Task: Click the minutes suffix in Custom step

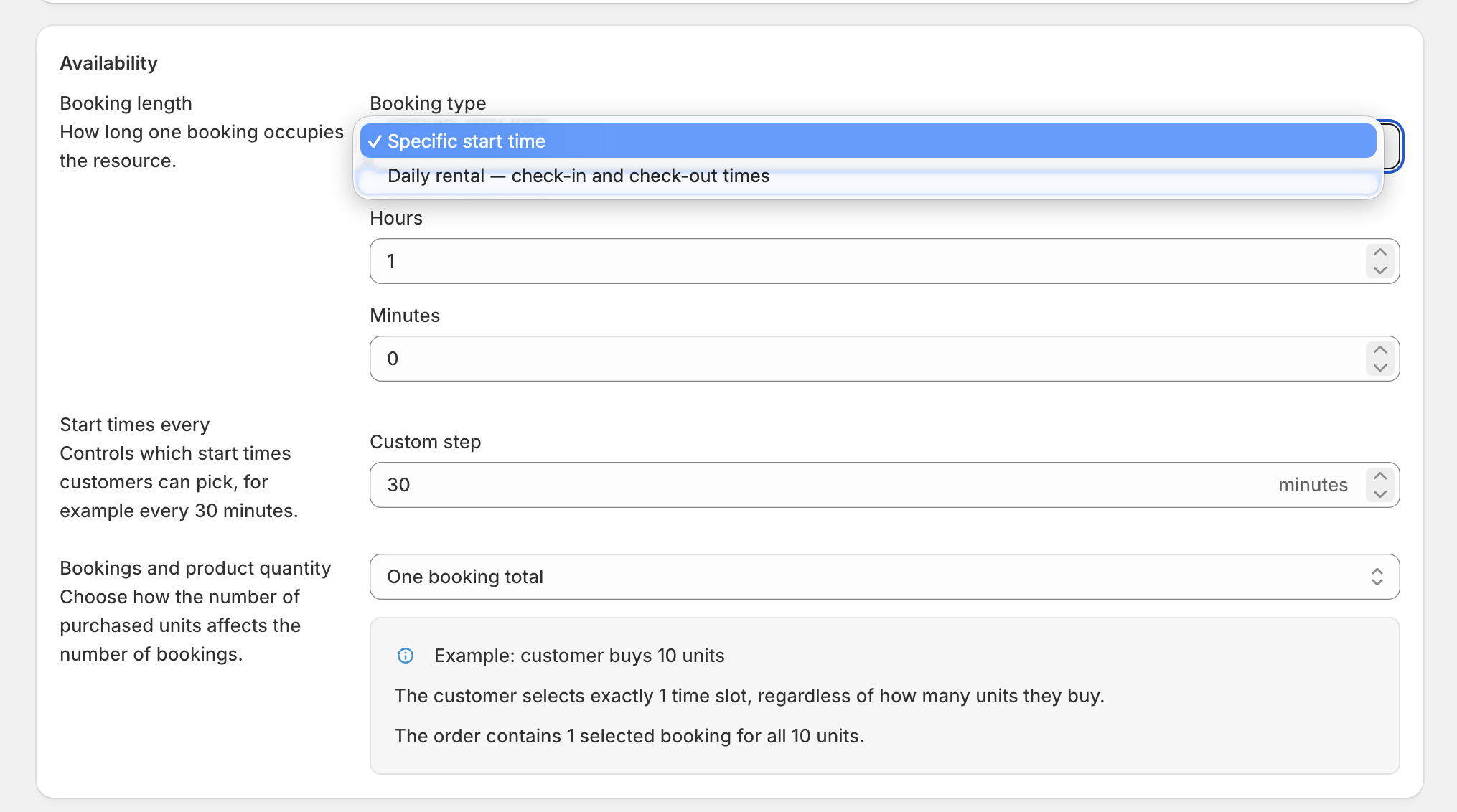Action: pyautogui.click(x=1313, y=485)
